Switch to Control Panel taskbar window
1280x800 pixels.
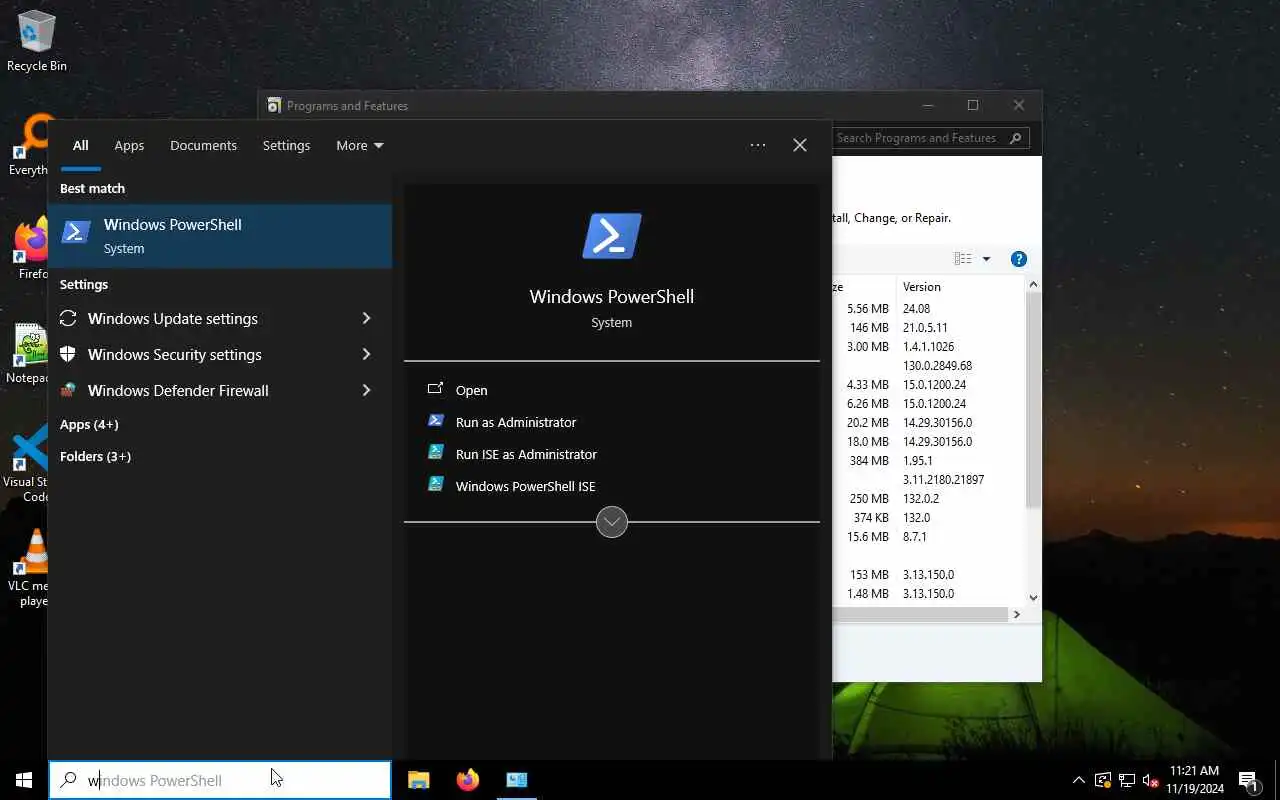517,780
